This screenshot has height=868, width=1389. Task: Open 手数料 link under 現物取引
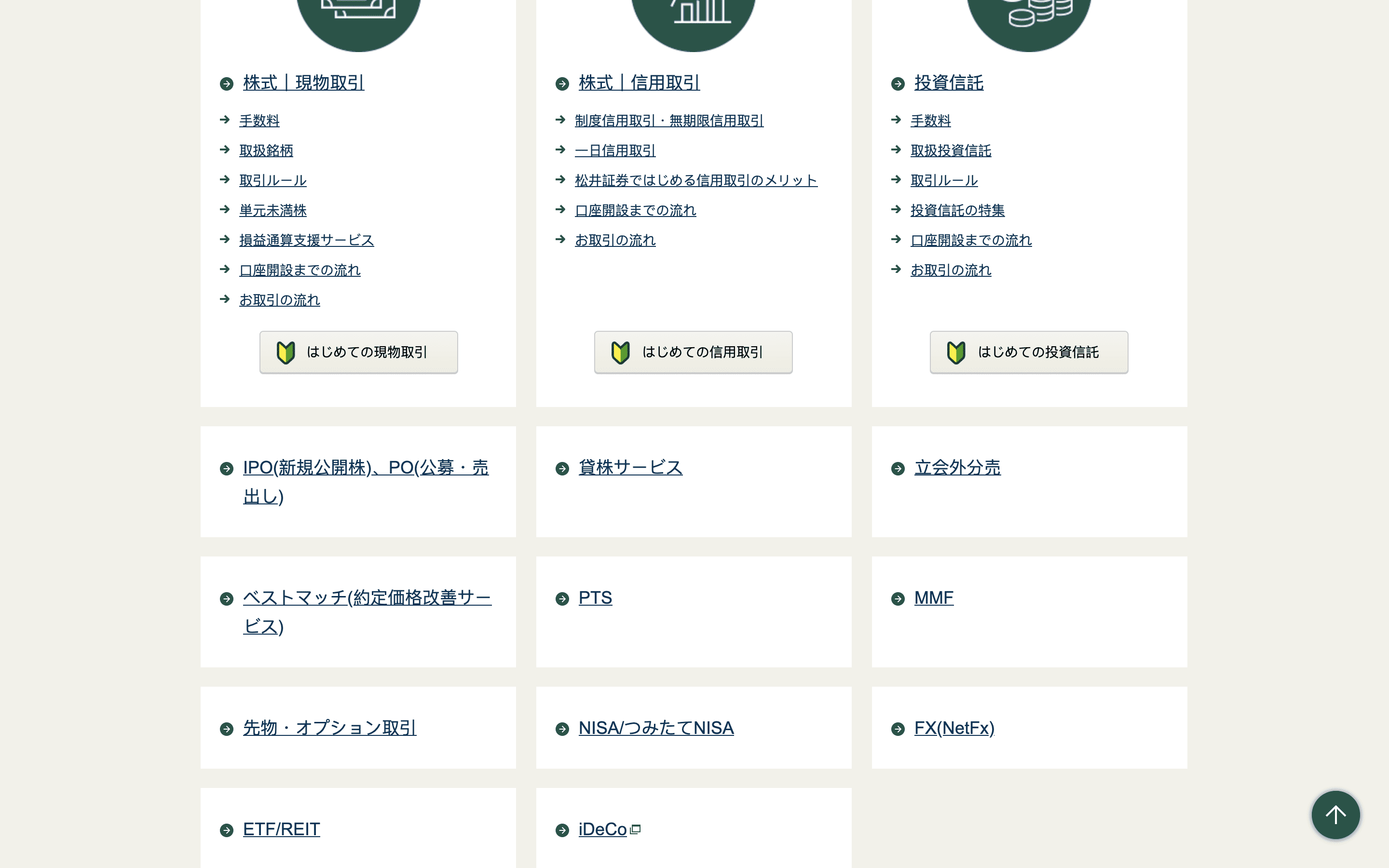coord(259,121)
